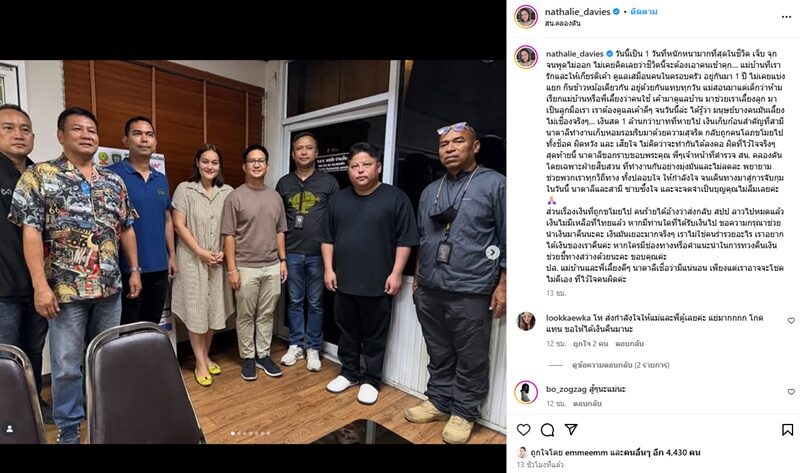Open bo_zogzag's profile avatar

click(x=526, y=392)
